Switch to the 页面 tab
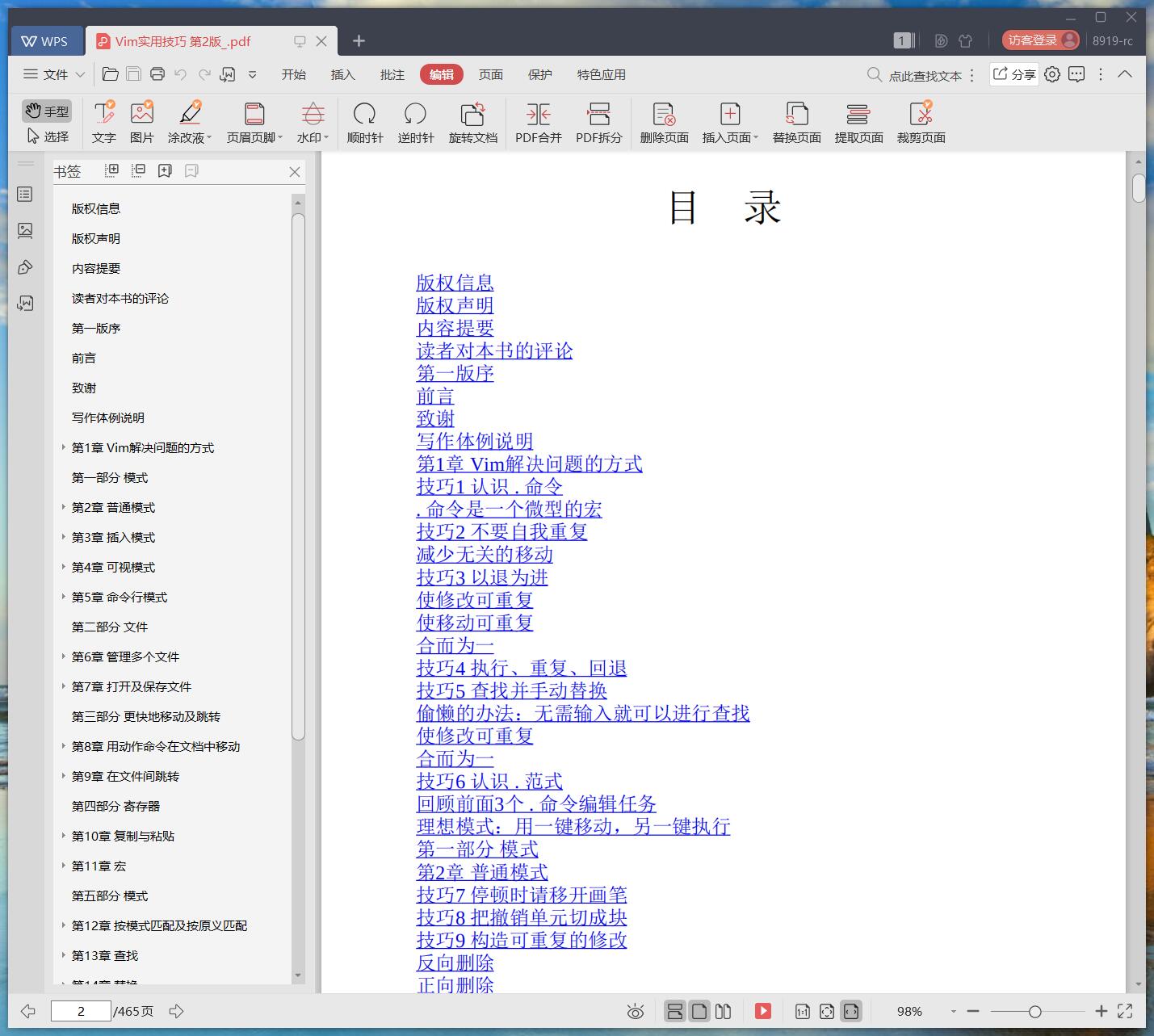The height and width of the screenshot is (1036, 1154). 491,74
